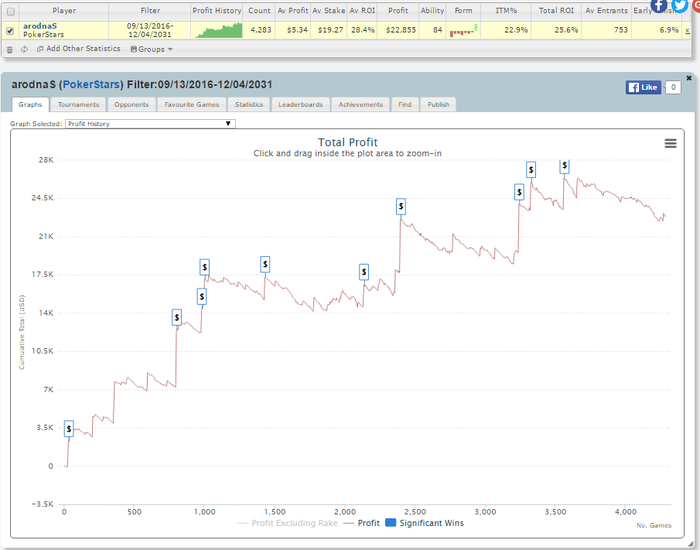
Task: Expand the Groups dropdown
Action: click(152, 49)
